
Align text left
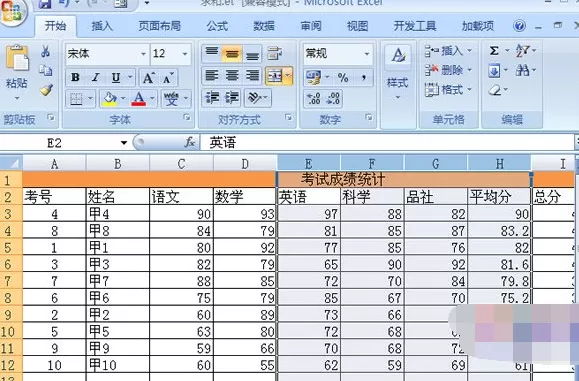[x=212, y=76]
